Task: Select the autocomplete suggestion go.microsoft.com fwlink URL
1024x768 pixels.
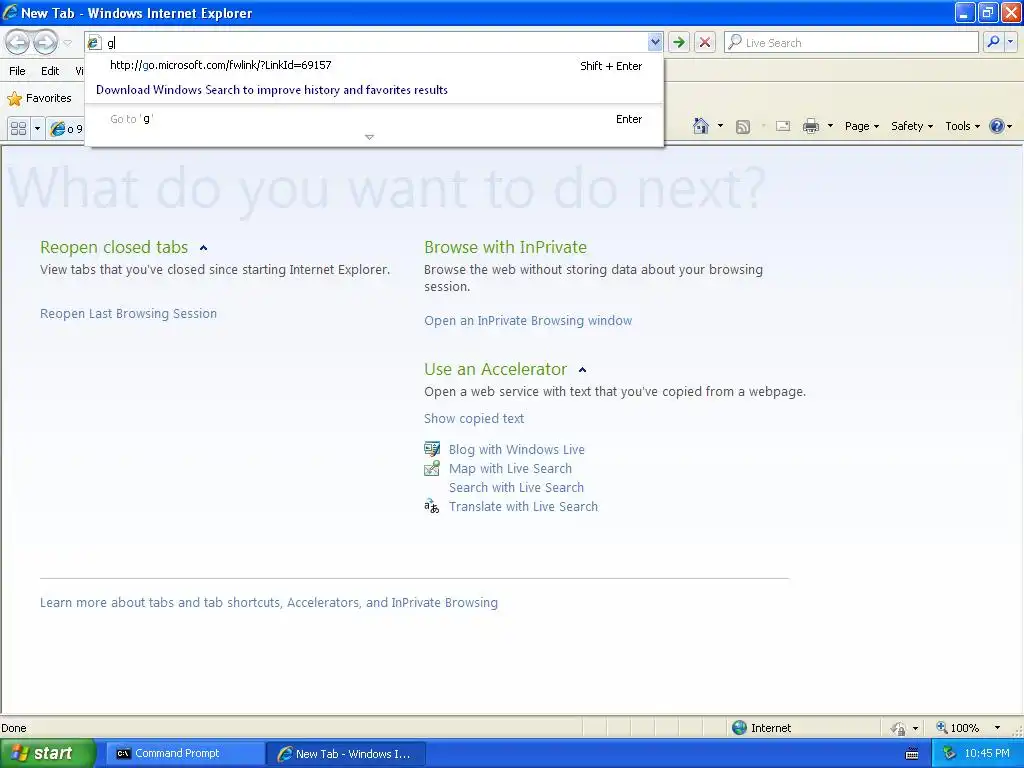Action: coord(375,65)
